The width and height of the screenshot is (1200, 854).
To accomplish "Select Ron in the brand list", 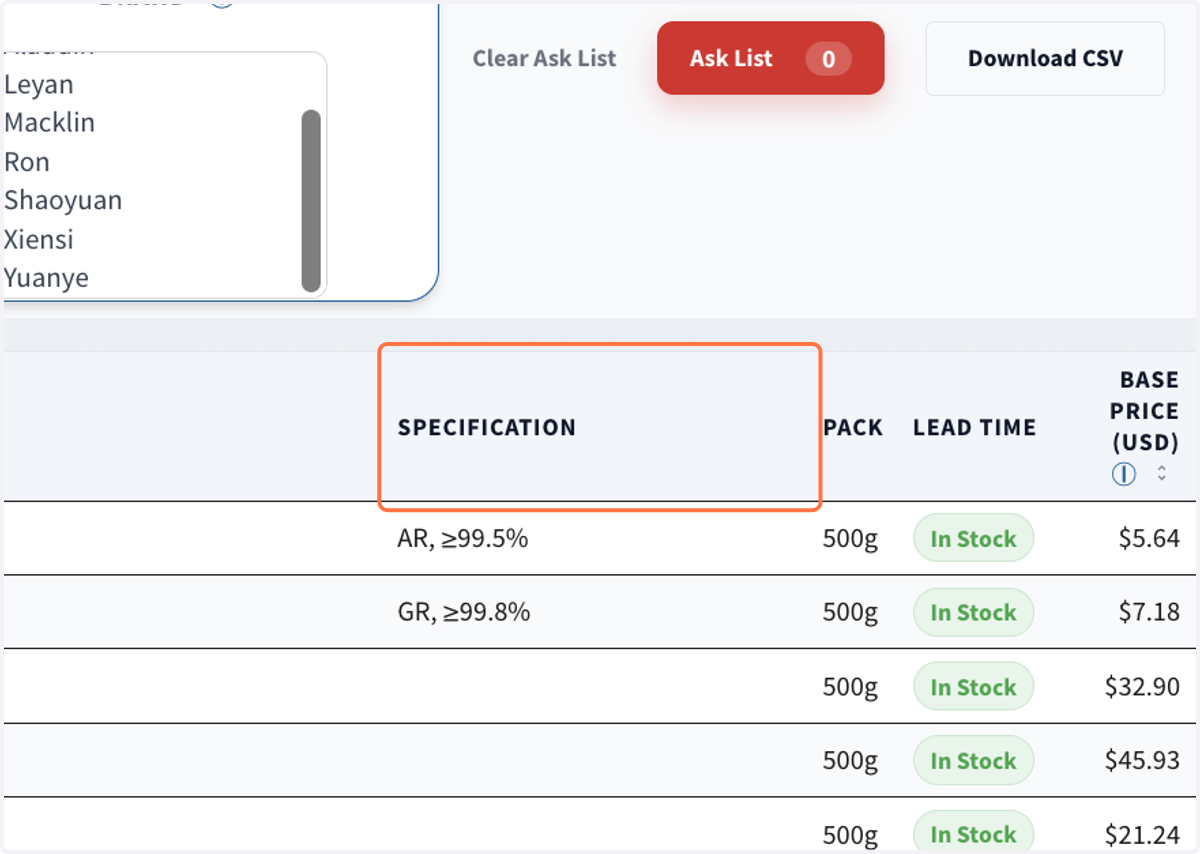I will pyautogui.click(x=27, y=162).
